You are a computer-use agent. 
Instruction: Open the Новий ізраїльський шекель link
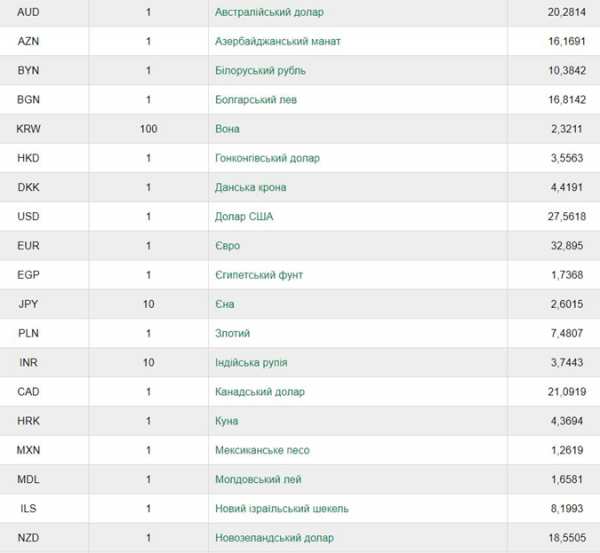pos(282,509)
